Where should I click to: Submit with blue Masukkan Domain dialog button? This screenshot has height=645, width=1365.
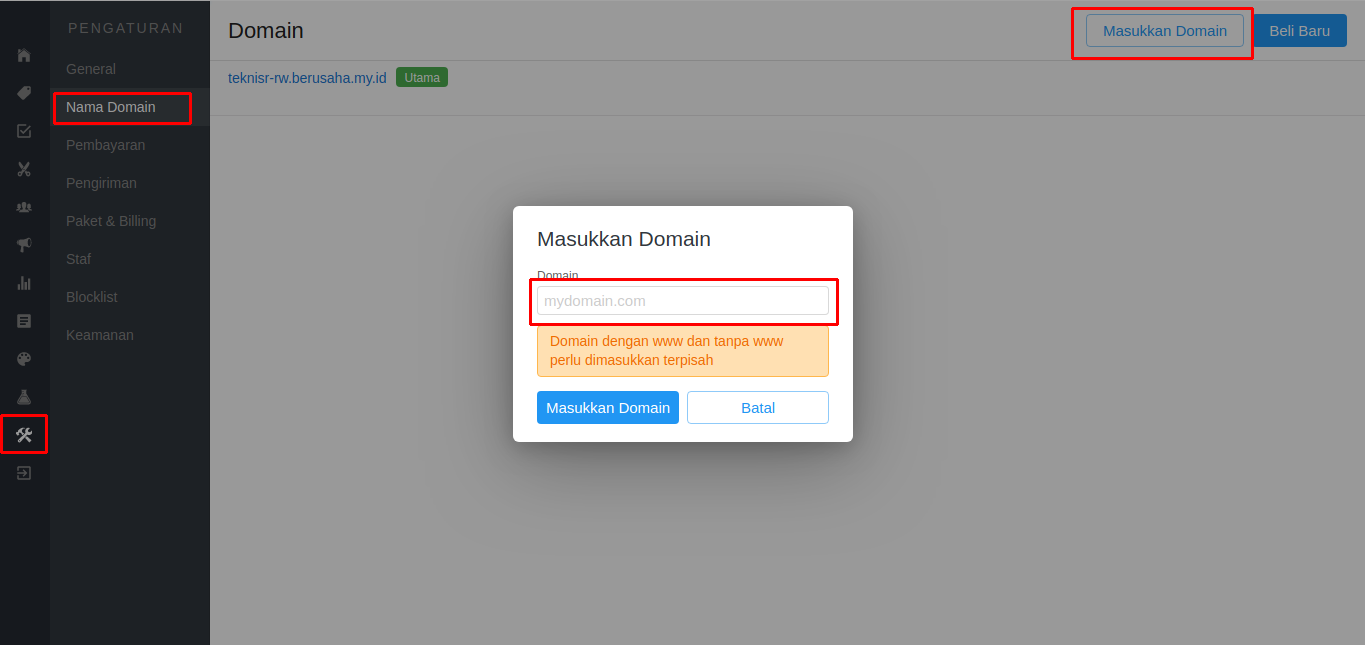[x=608, y=408]
